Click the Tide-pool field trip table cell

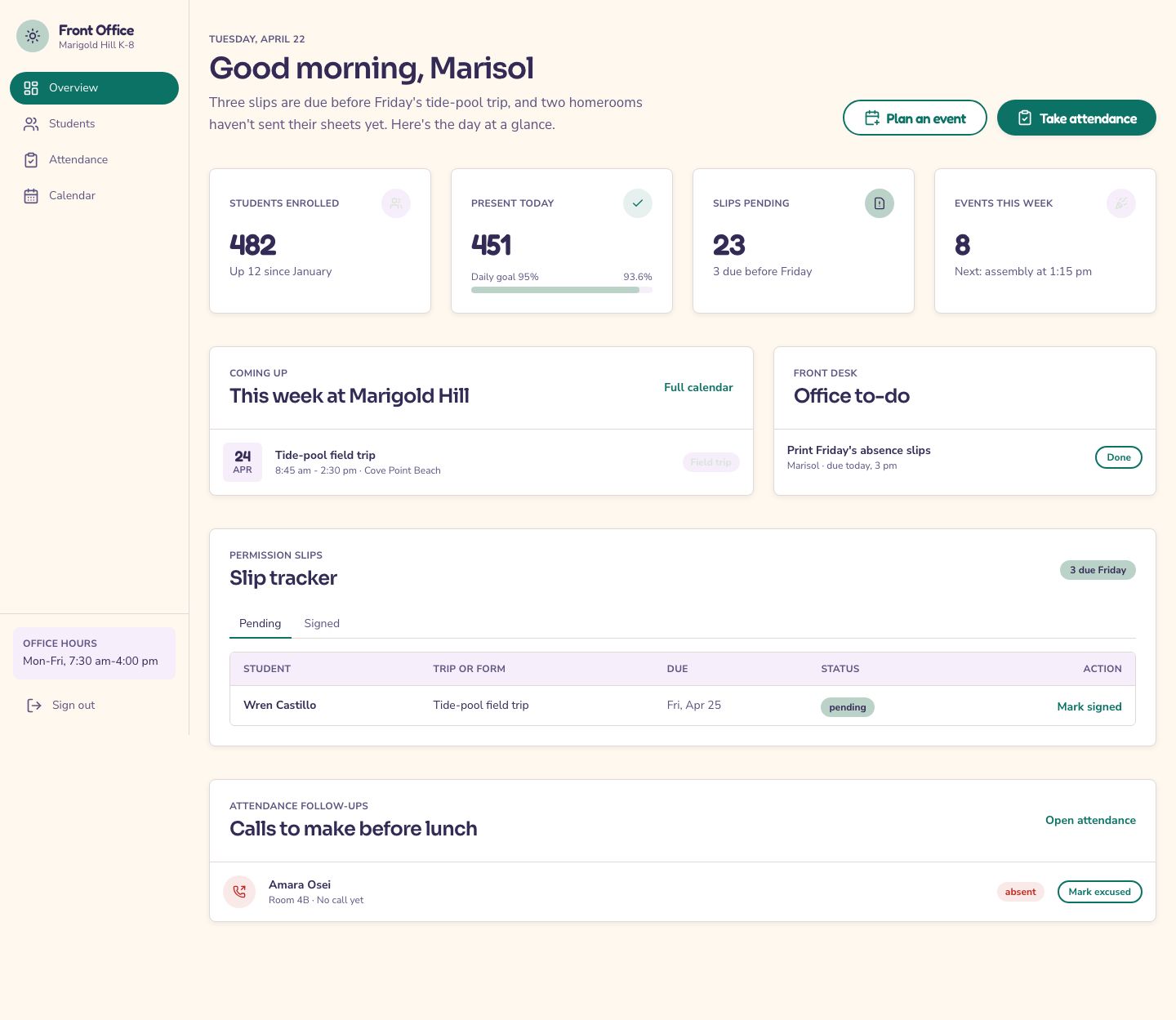[x=481, y=705]
